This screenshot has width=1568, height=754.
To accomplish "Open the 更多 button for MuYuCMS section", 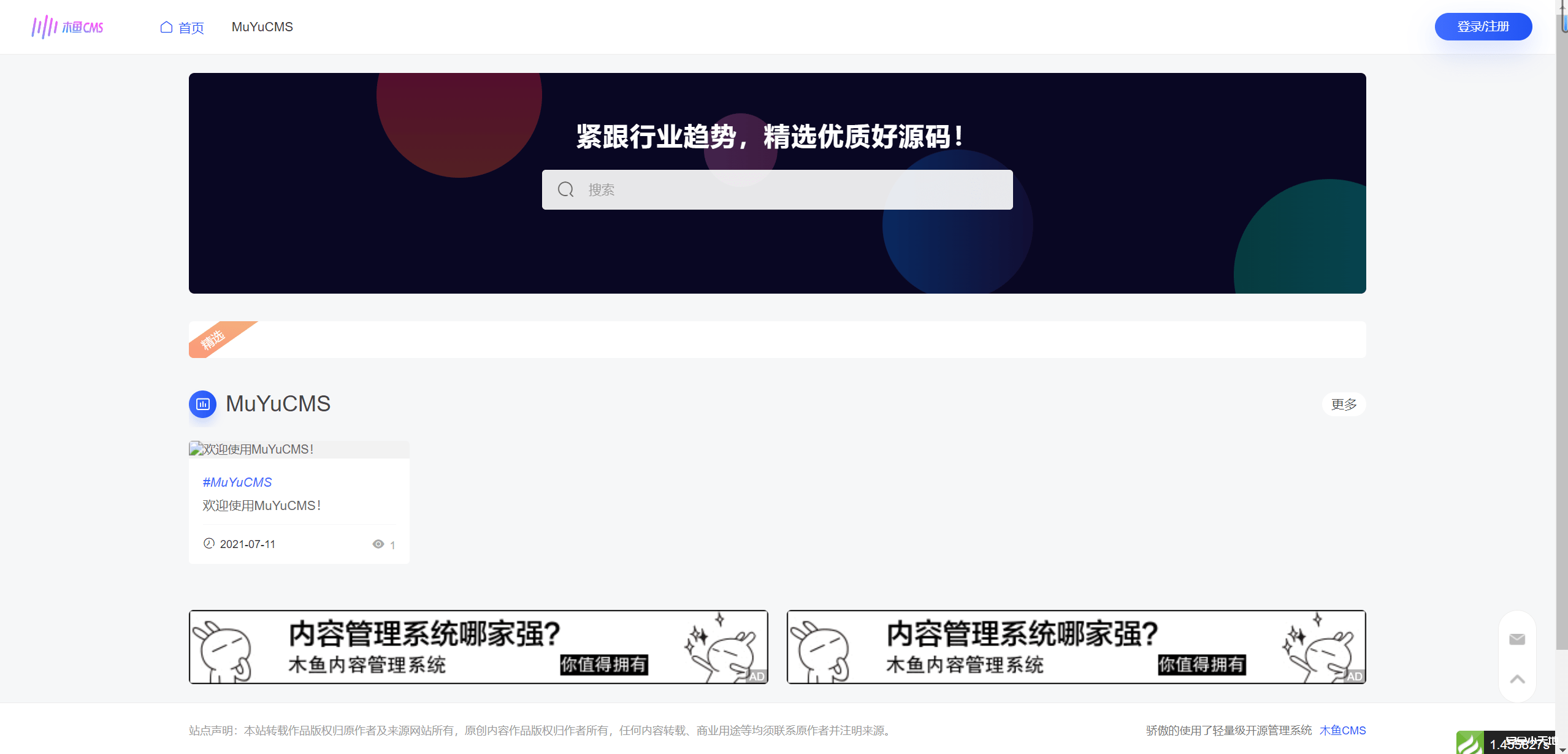I will coord(1343,404).
